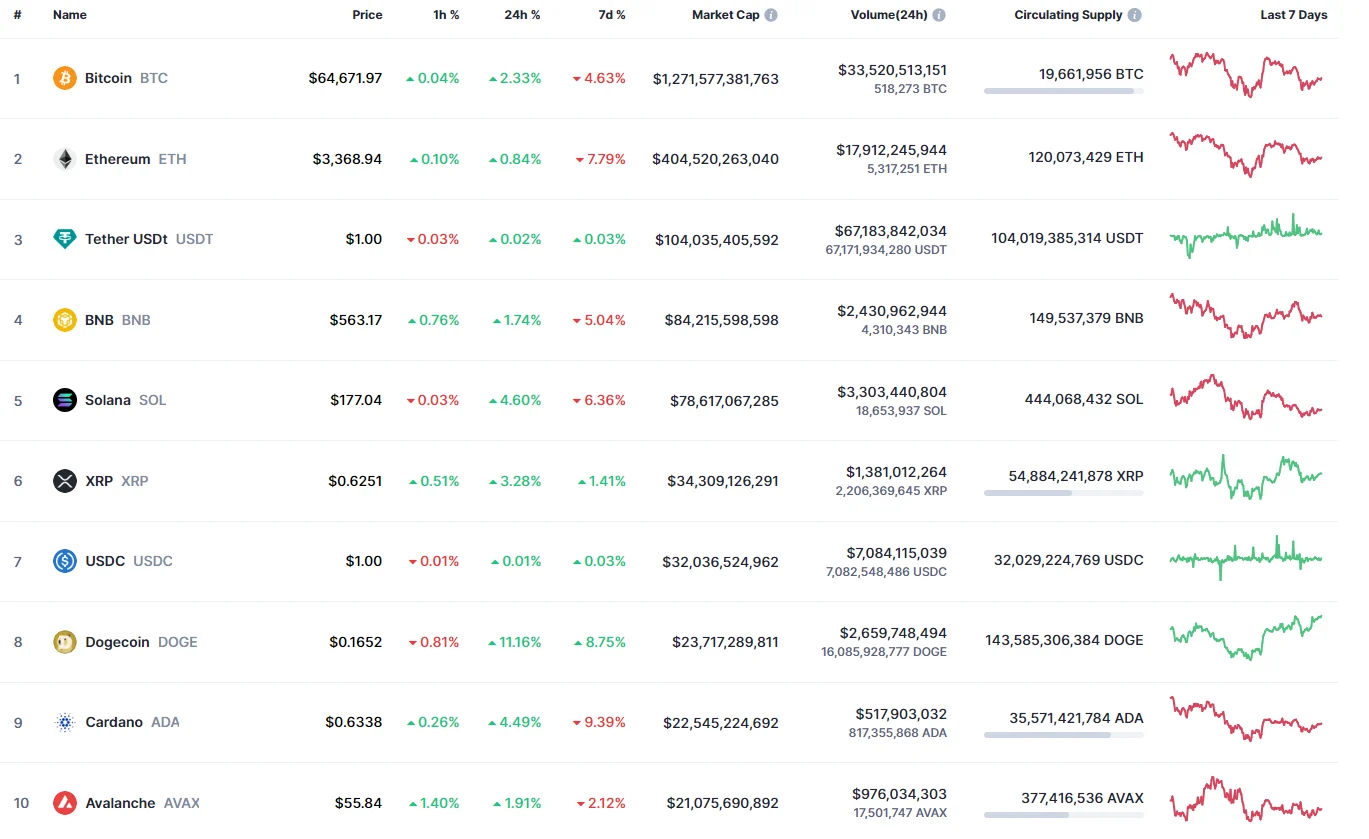This screenshot has height=839, width=1369.
Task: Click Ethereum's 24h volume value
Action: [x=891, y=150]
